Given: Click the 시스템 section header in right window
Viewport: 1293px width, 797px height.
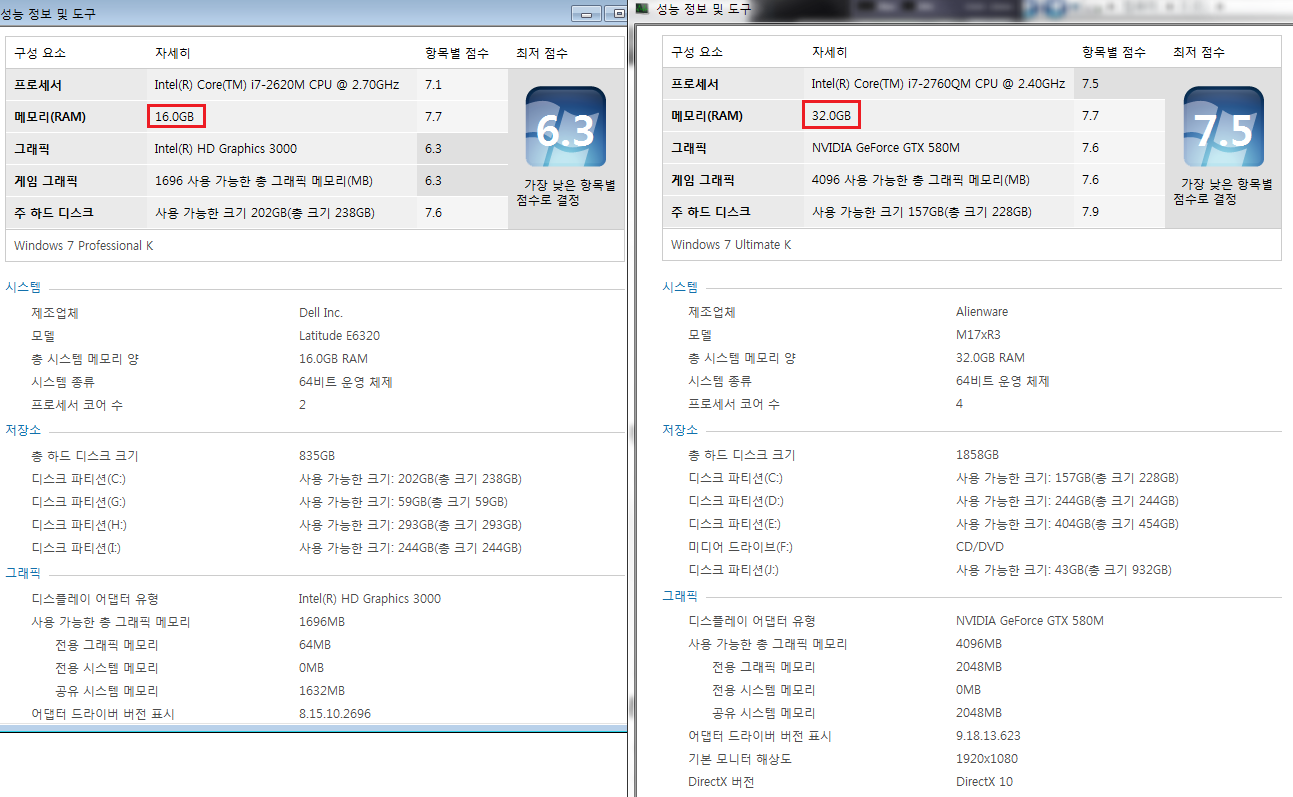Looking at the screenshot, I should click(x=680, y=287).
